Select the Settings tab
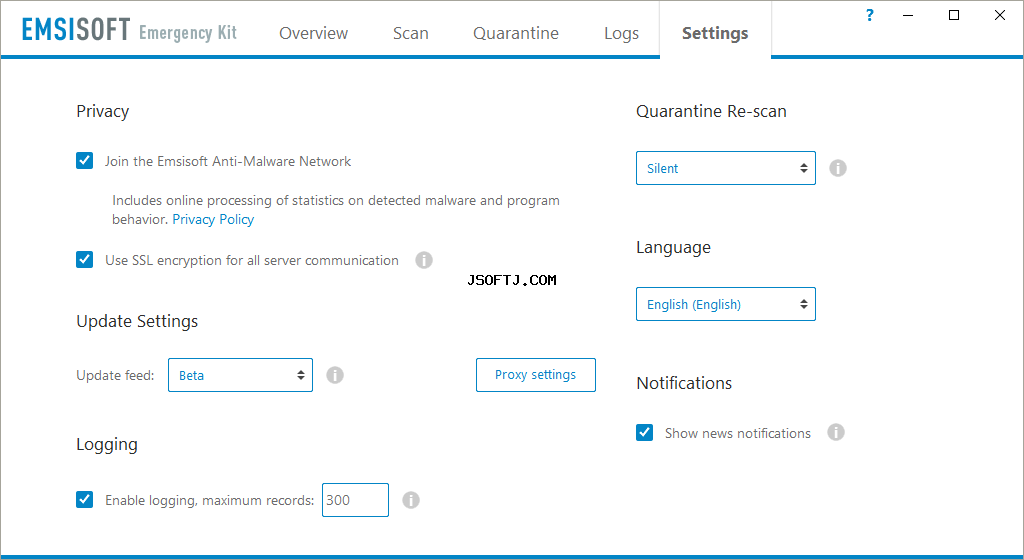This screenshot has height=560, width=1024. pos(715,33)
